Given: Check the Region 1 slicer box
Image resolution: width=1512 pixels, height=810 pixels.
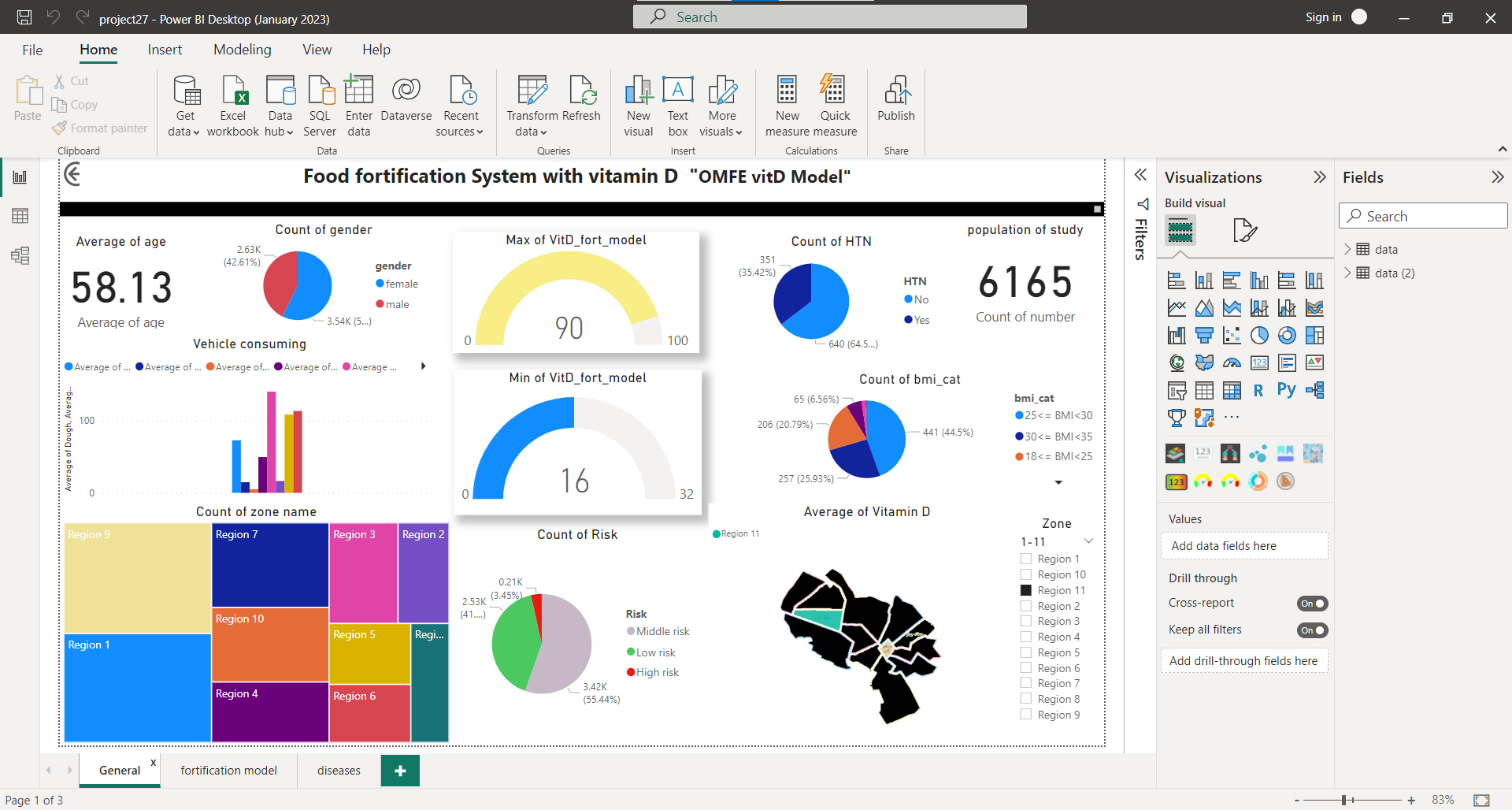Looking at the screenshot, I should pyautogui.click(x=1026, y=559).
